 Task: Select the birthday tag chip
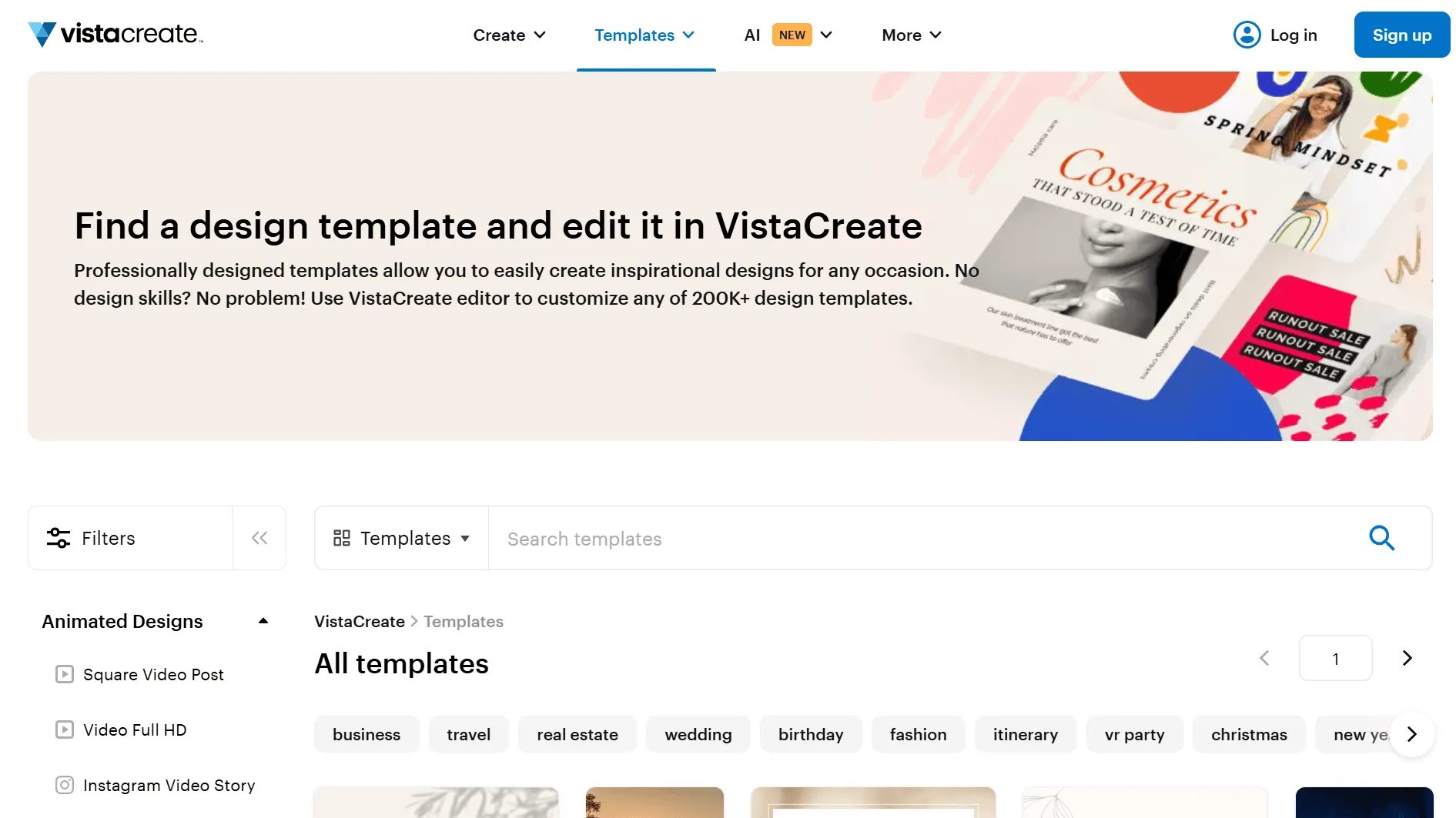click(x=811, y=734)
